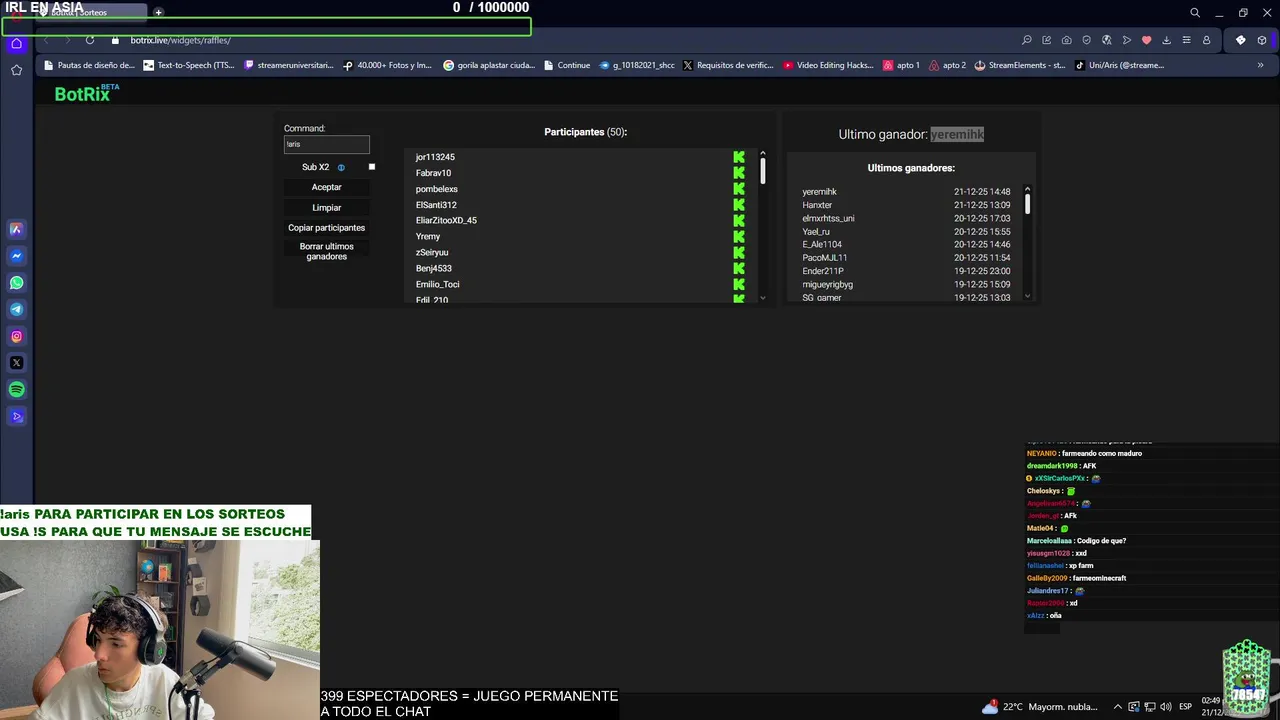Take a snapshot with camera icon
The width and height of the screenshot is (1280, 720).
click(x=1067, y=40)
